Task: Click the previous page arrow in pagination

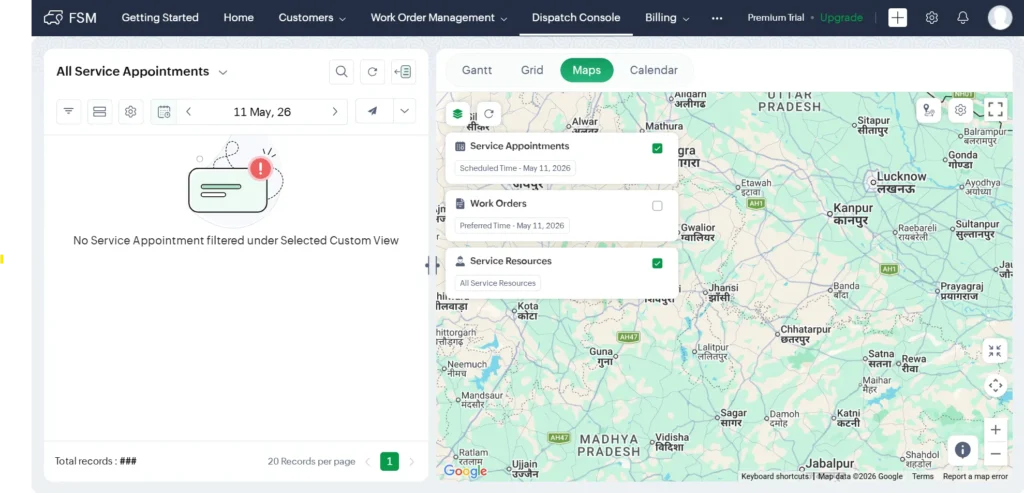Action: [368, 462]
